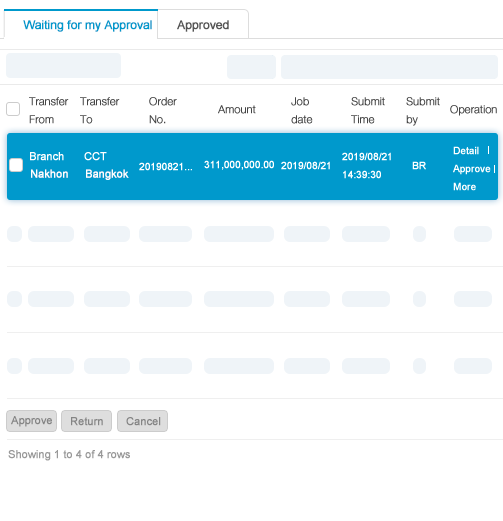This screenshot has width=503, height=521.
Task: Expand the More options in highlighted row
Action: click(x=464, y=187)
